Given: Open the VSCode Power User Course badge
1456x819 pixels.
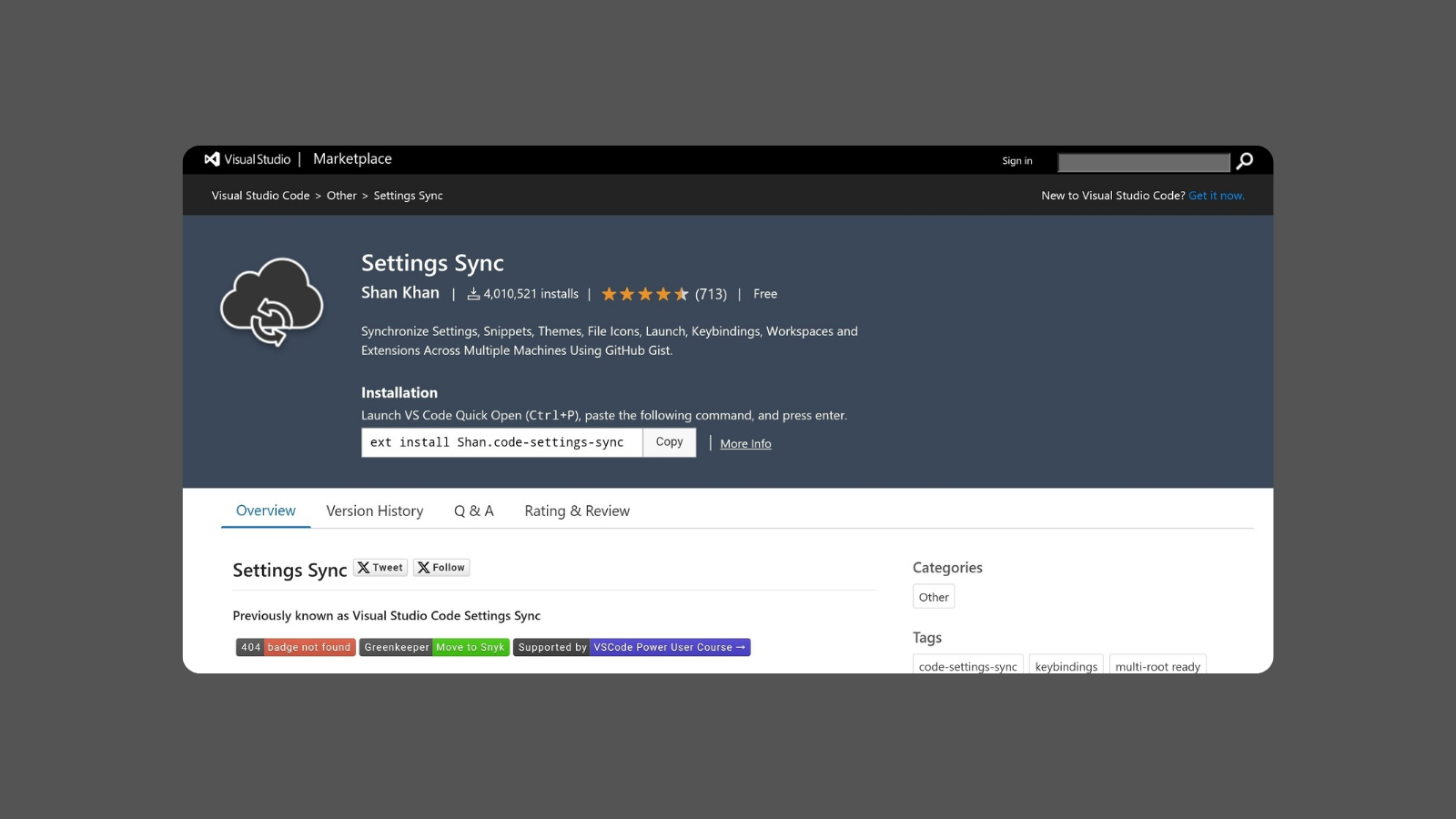Looking at the screenshot, I should 632,647.
